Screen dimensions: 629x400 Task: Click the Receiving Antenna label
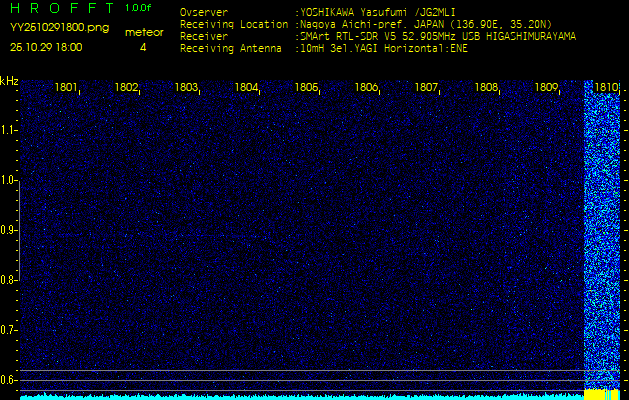pyautogui.click(x=231, y=49)
